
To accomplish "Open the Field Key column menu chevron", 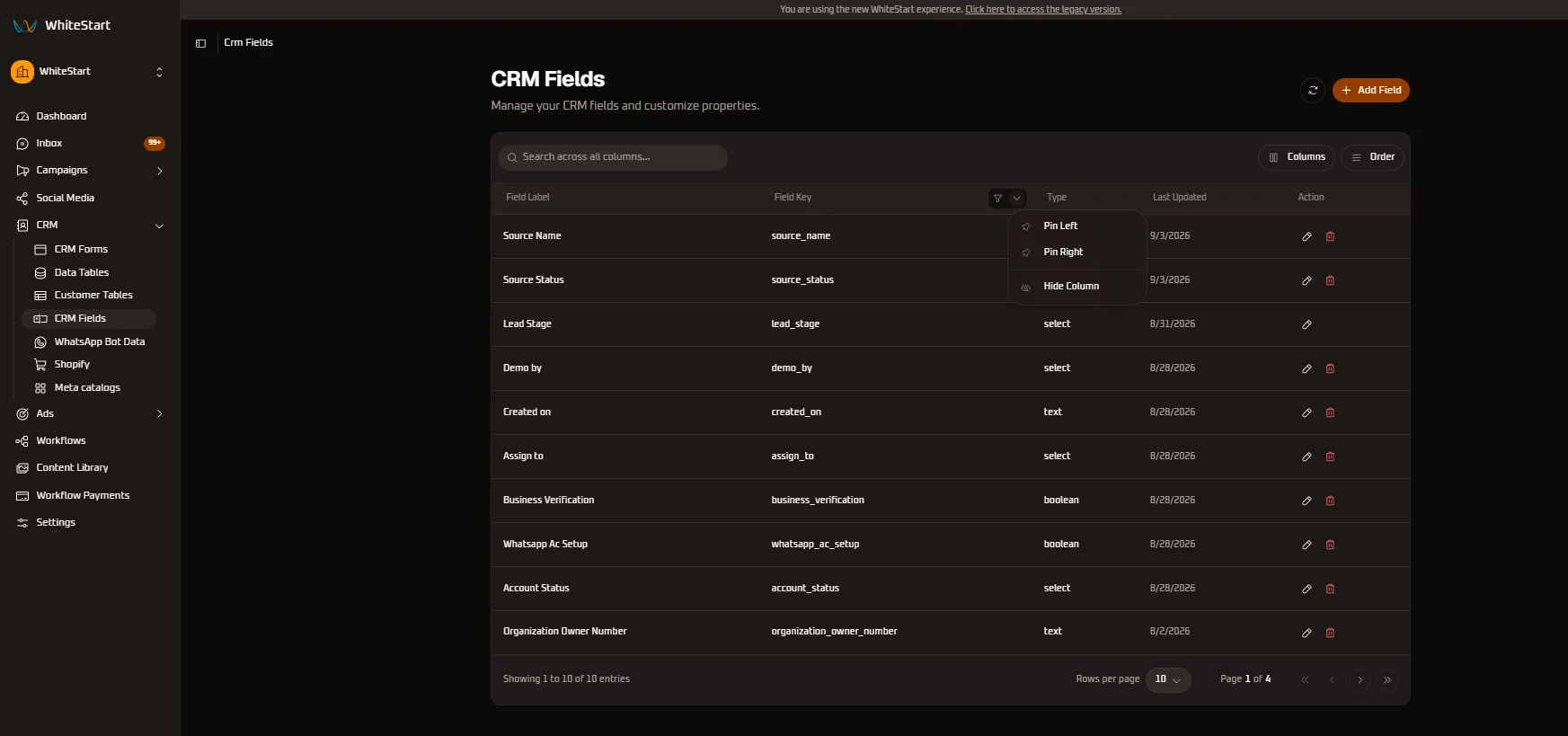I will pyautogui.click(x=1017, y=199).
